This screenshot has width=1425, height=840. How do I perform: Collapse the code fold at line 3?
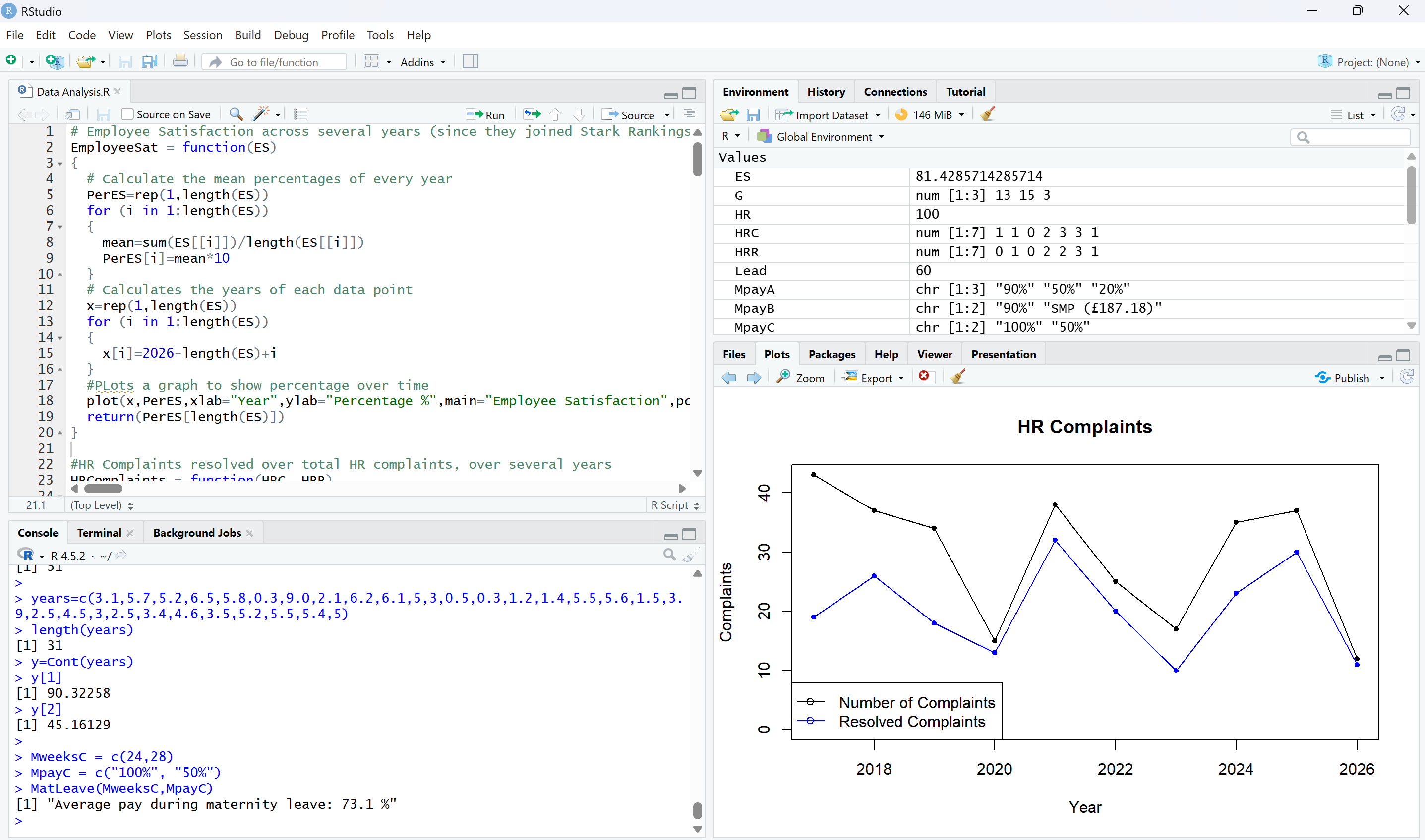(60, 164)
